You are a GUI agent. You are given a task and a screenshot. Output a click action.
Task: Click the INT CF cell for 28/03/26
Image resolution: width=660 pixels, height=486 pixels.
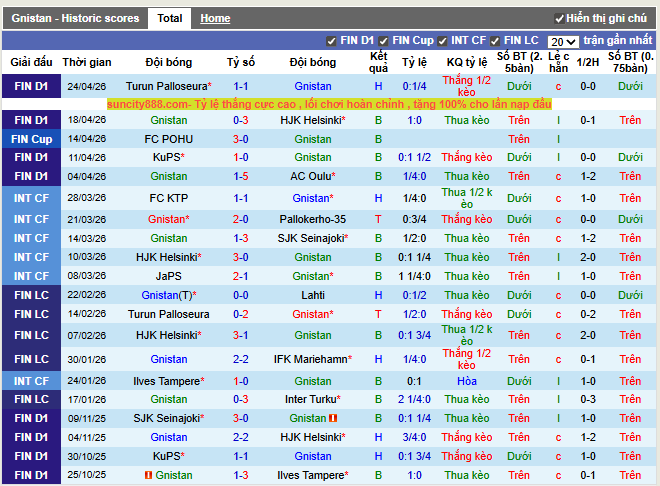coord(32,198)
